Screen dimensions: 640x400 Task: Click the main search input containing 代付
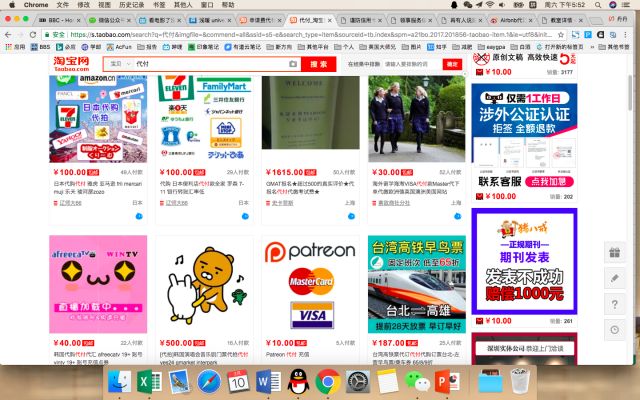tap(210, 64)
